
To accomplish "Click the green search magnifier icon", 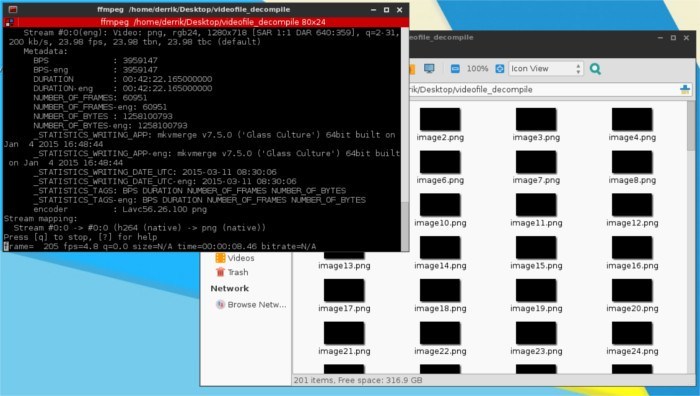I will coord(595,69).
